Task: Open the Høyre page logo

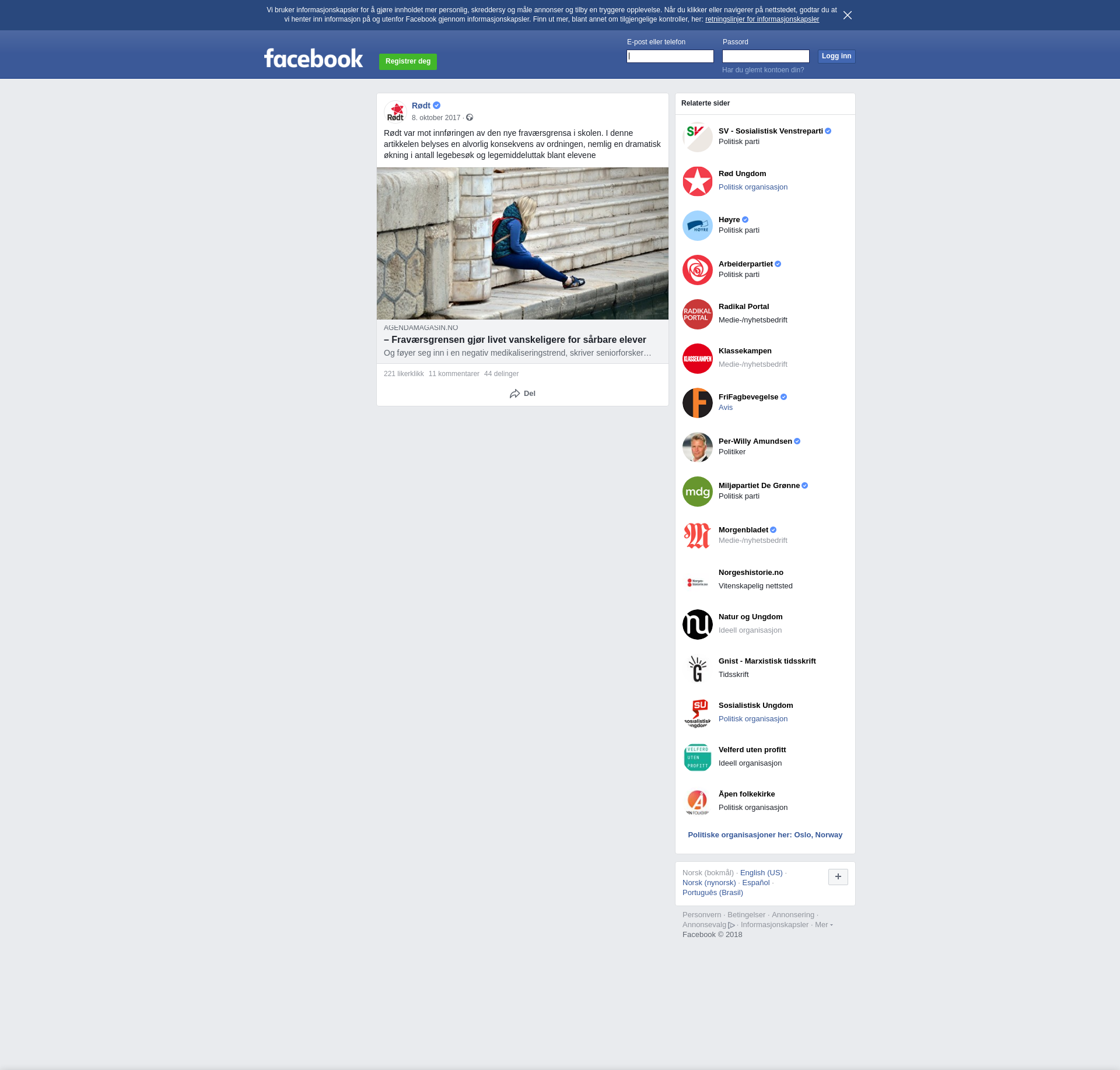Action: click(x=698, y=226)
